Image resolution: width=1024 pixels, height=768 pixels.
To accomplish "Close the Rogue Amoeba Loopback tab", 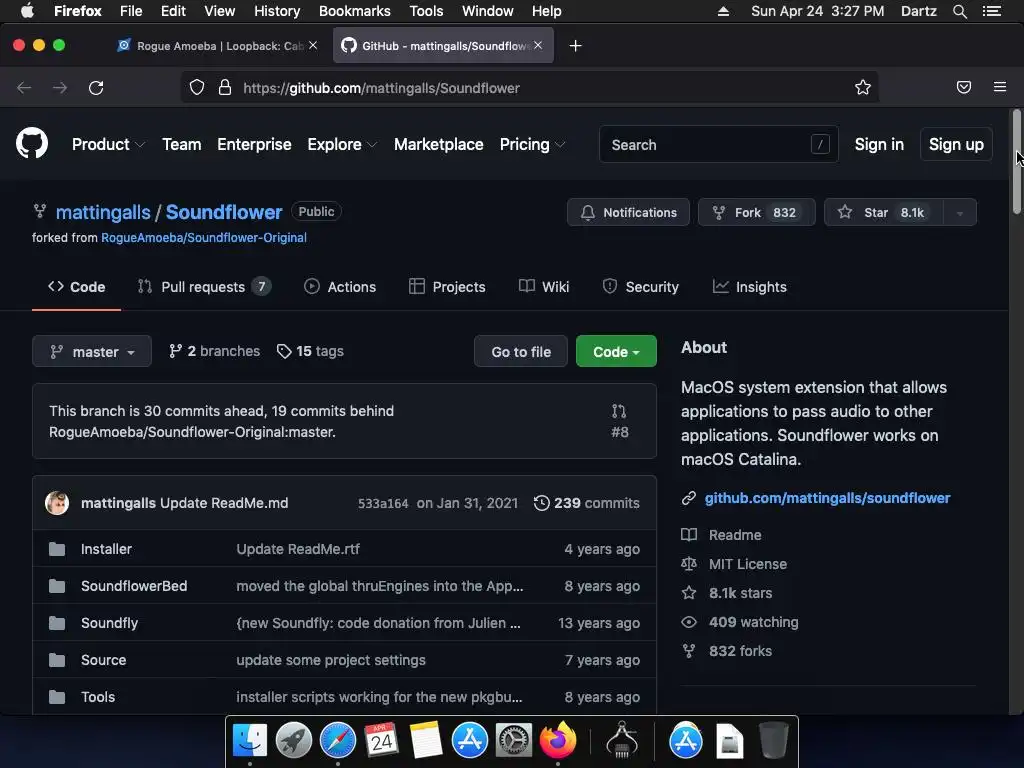I will point(313,45).
